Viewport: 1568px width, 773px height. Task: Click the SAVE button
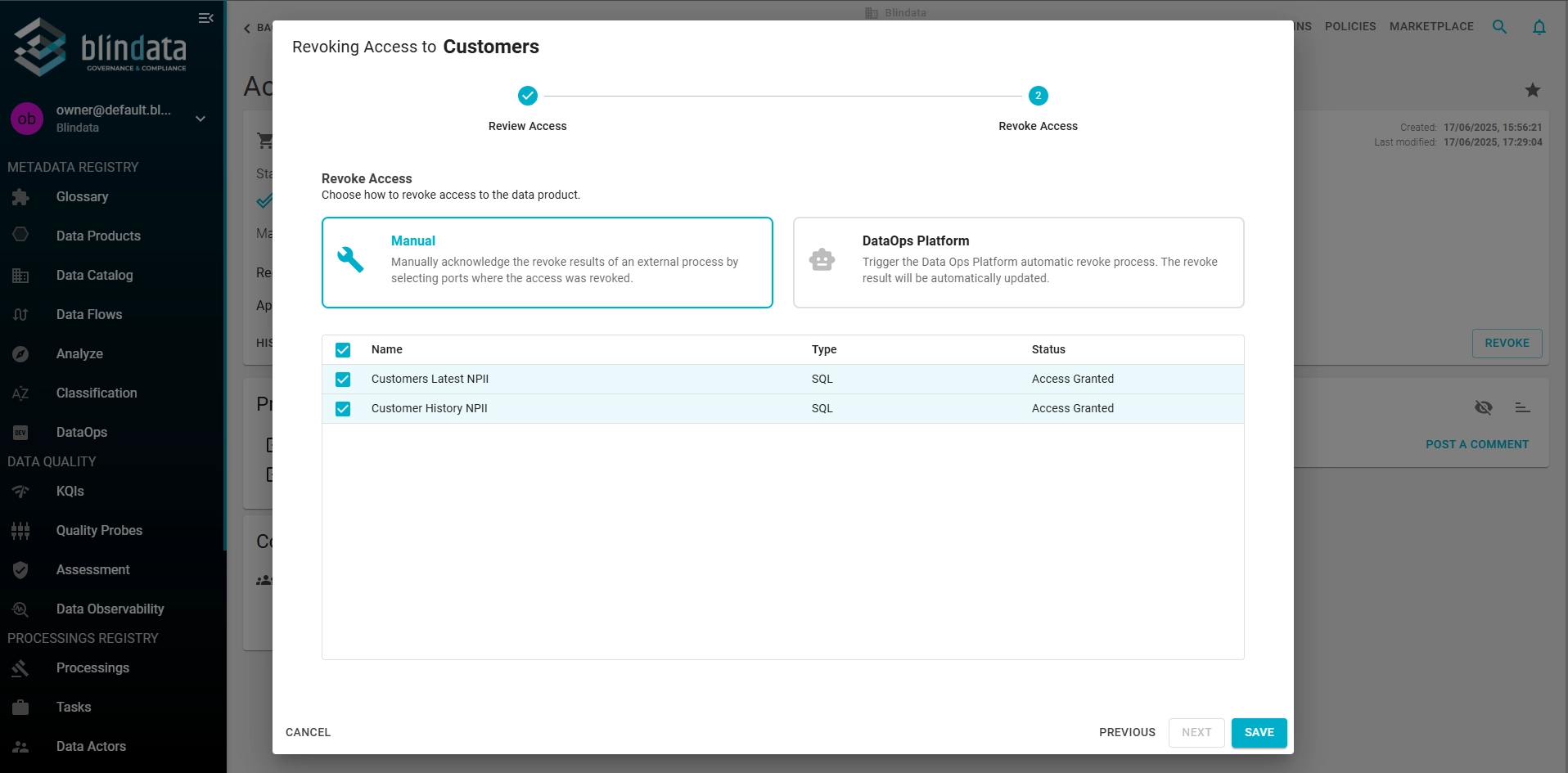1259,733
